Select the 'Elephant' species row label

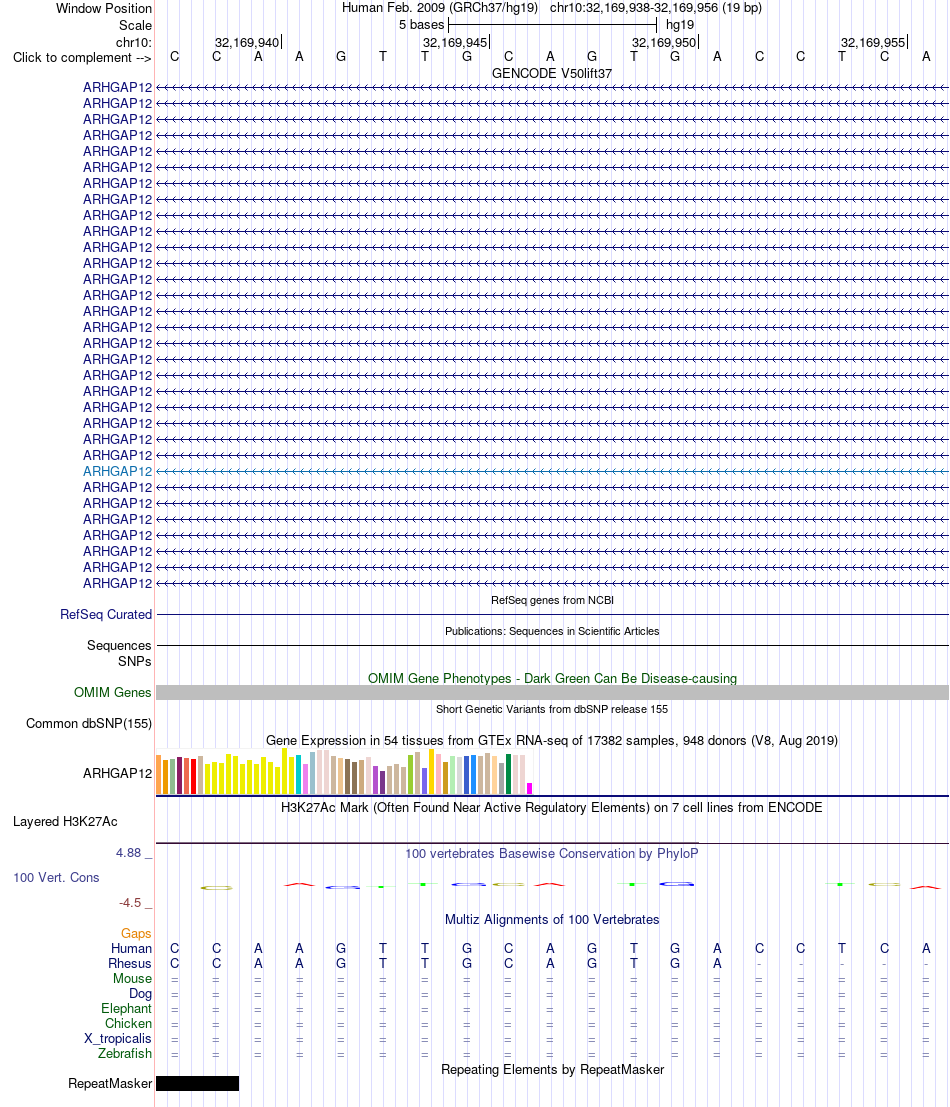(126, 1008)
